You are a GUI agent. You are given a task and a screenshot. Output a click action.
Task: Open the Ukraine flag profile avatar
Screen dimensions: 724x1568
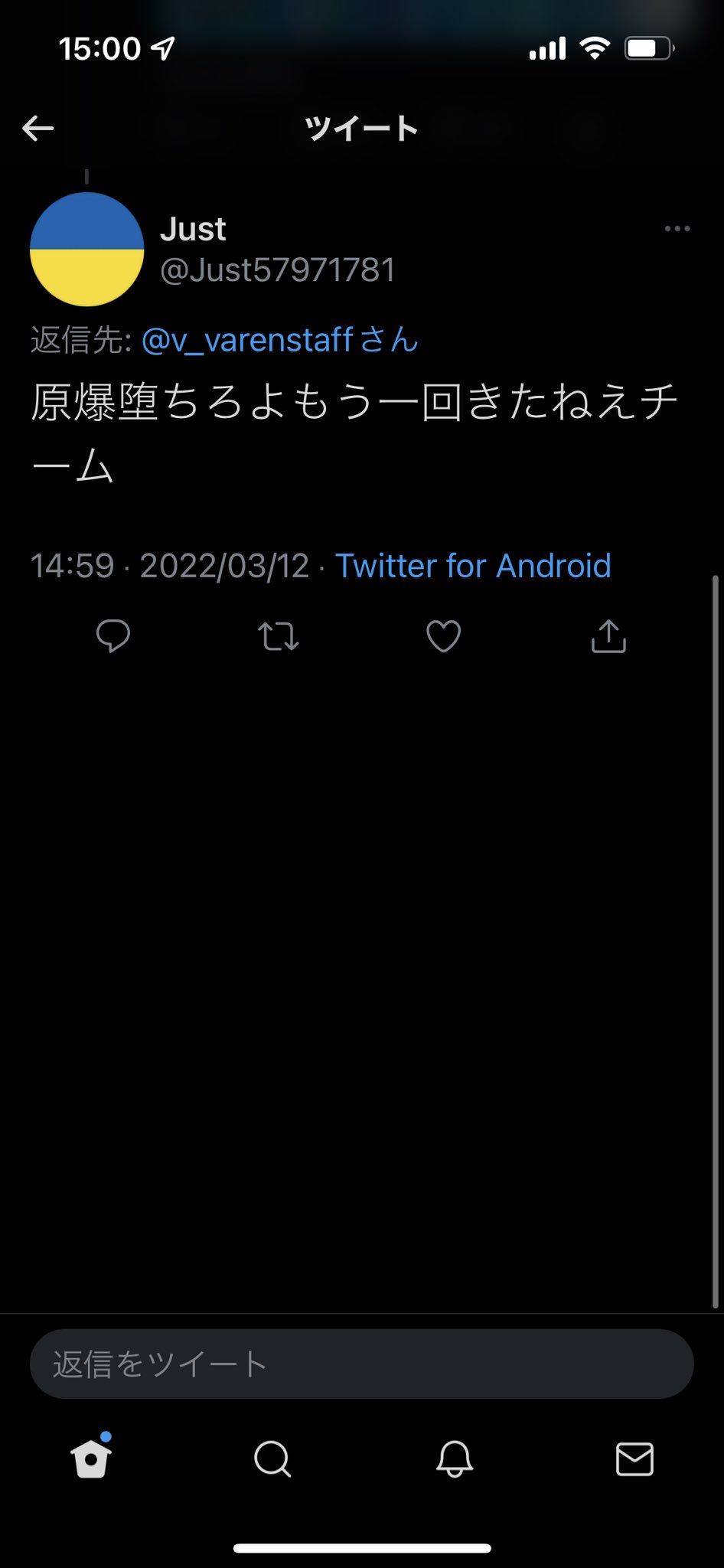point(86,250)
